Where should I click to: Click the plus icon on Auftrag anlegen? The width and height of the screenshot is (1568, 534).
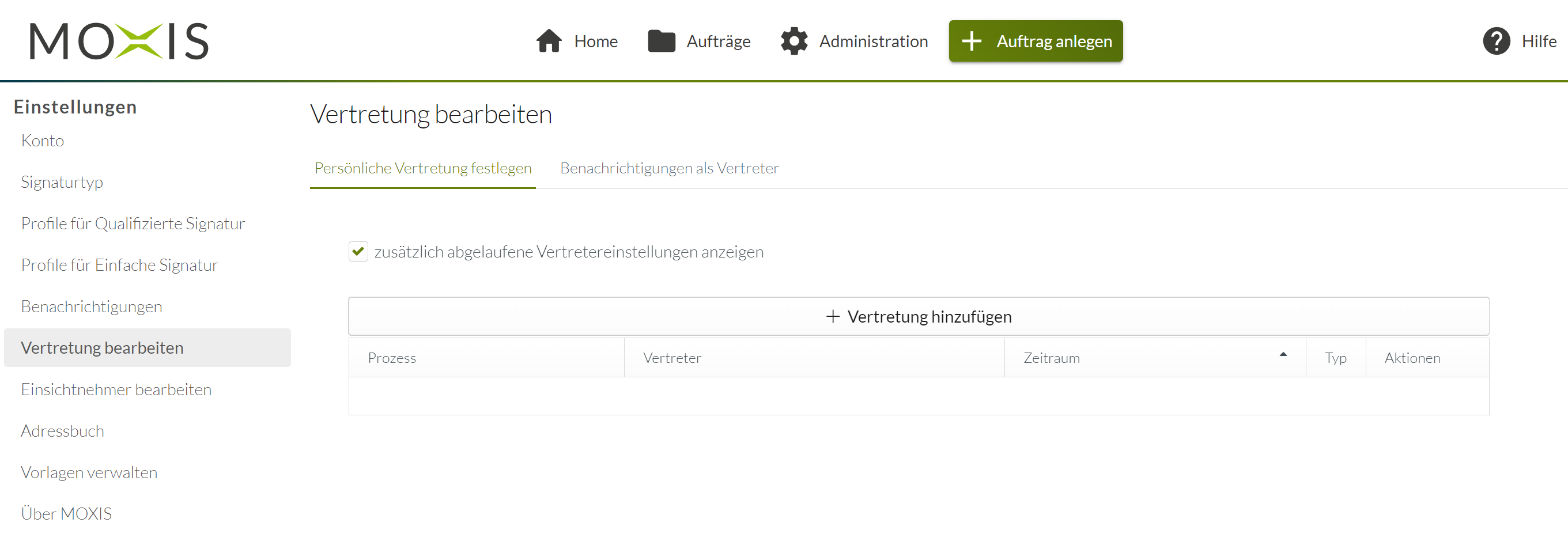click(972, 41)
